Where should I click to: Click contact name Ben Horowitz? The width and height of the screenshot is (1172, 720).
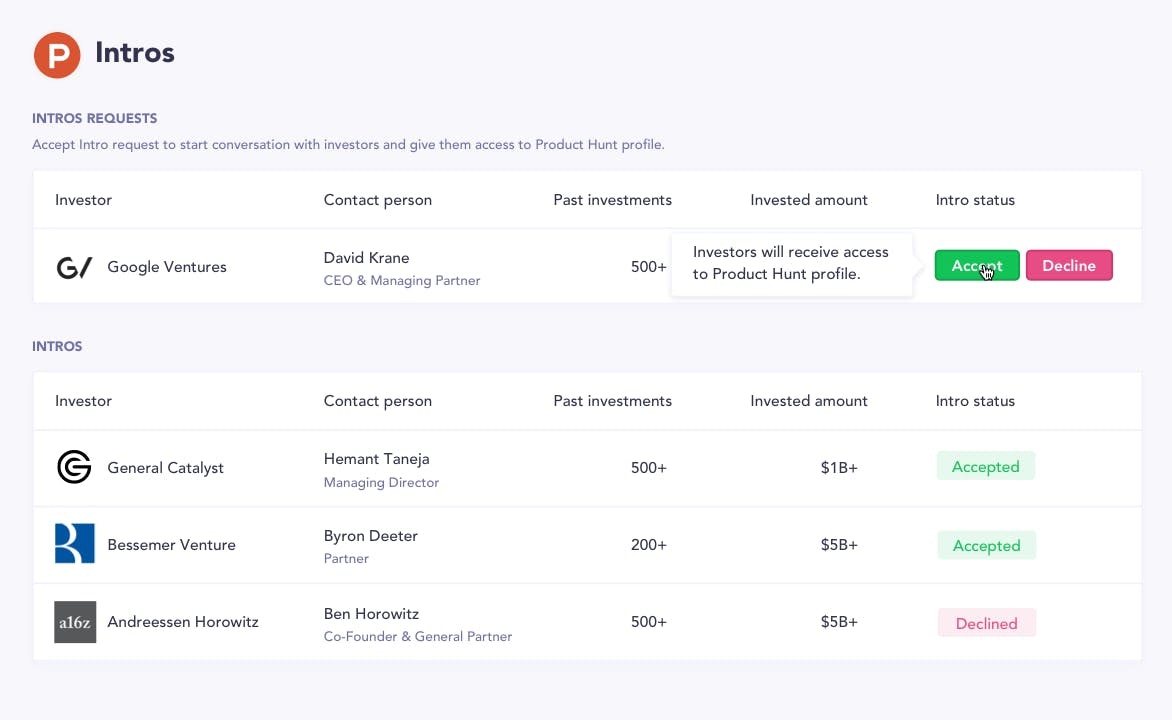pos(371,614)
